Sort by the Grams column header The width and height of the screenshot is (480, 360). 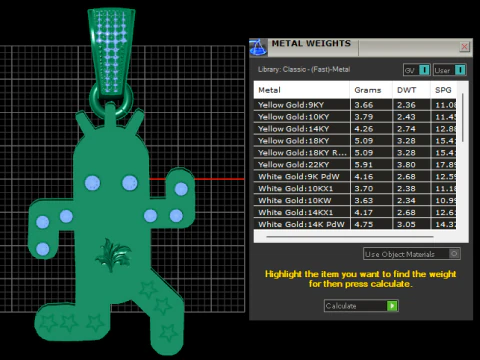[371, 90]
